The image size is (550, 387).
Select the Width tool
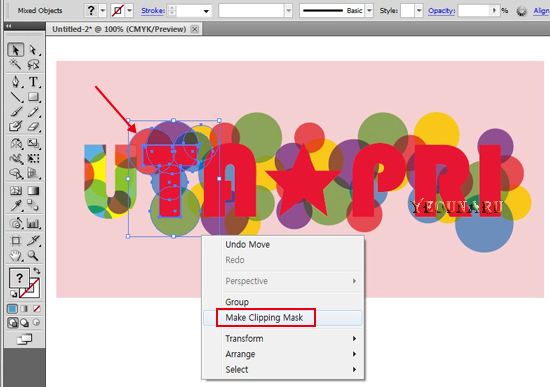point(15,159)
